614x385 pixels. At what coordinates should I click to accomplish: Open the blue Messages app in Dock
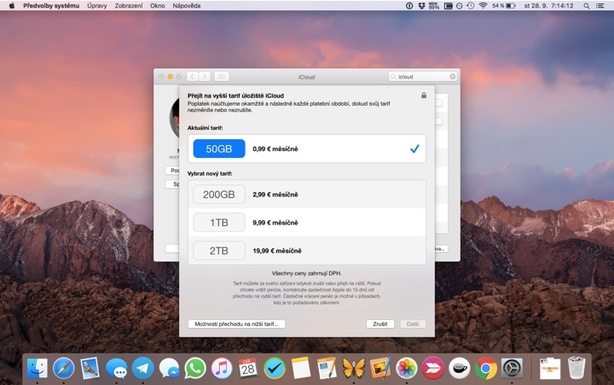click(x=116, y=369)
